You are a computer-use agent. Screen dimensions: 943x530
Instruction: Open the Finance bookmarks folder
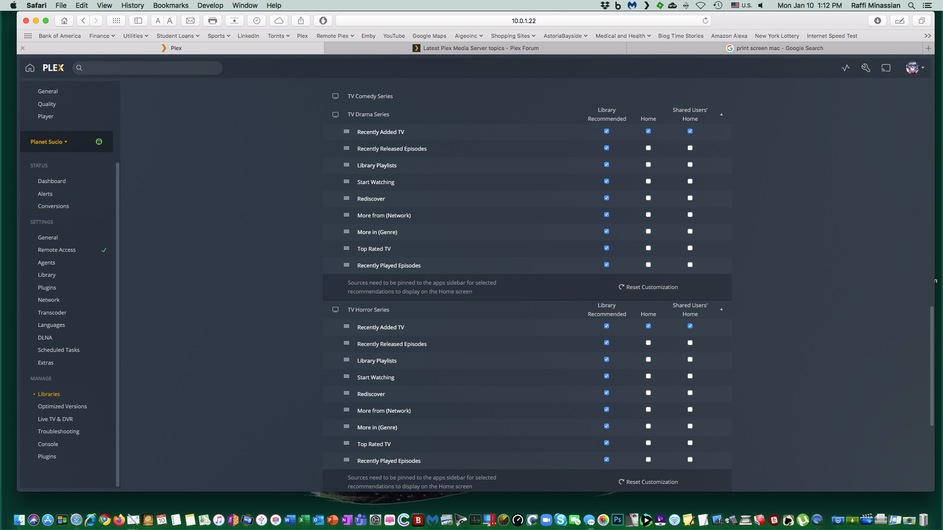point(102,36)
